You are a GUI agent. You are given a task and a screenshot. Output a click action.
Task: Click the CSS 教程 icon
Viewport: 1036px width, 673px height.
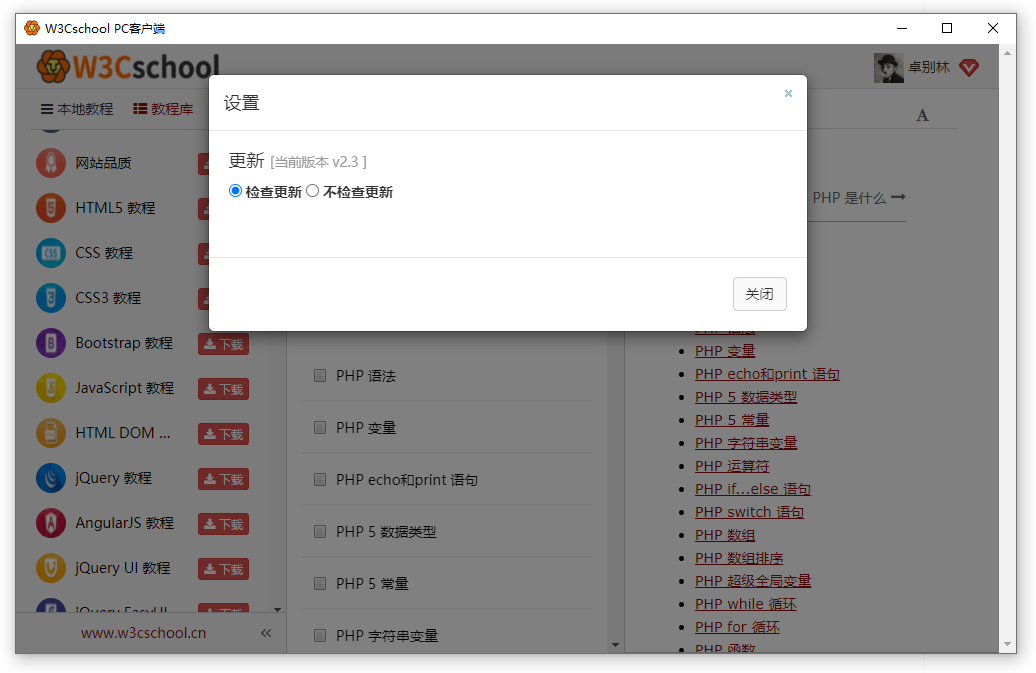click(51, 253)
